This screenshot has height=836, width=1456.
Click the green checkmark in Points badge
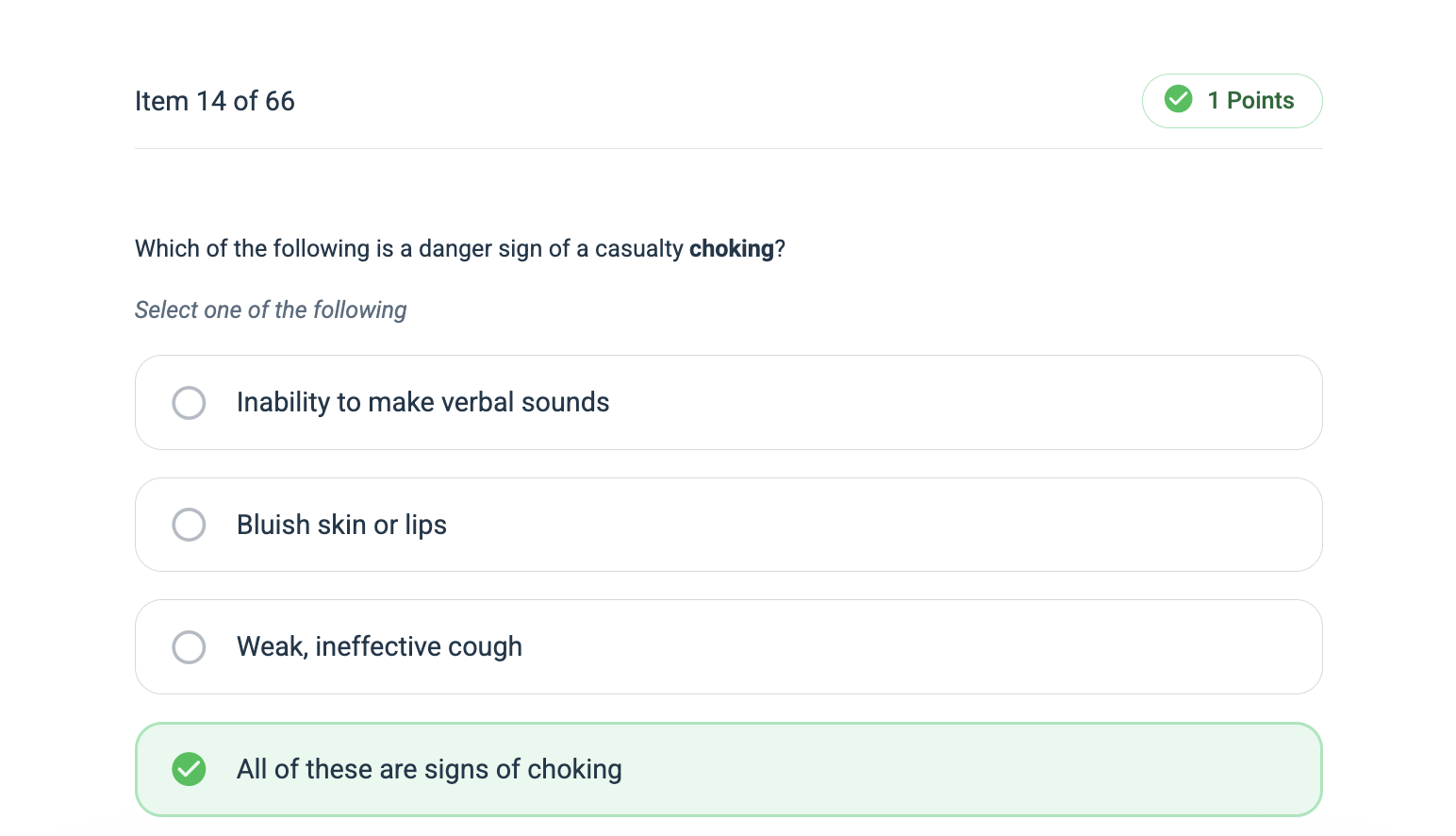(x=1178, y=99)
